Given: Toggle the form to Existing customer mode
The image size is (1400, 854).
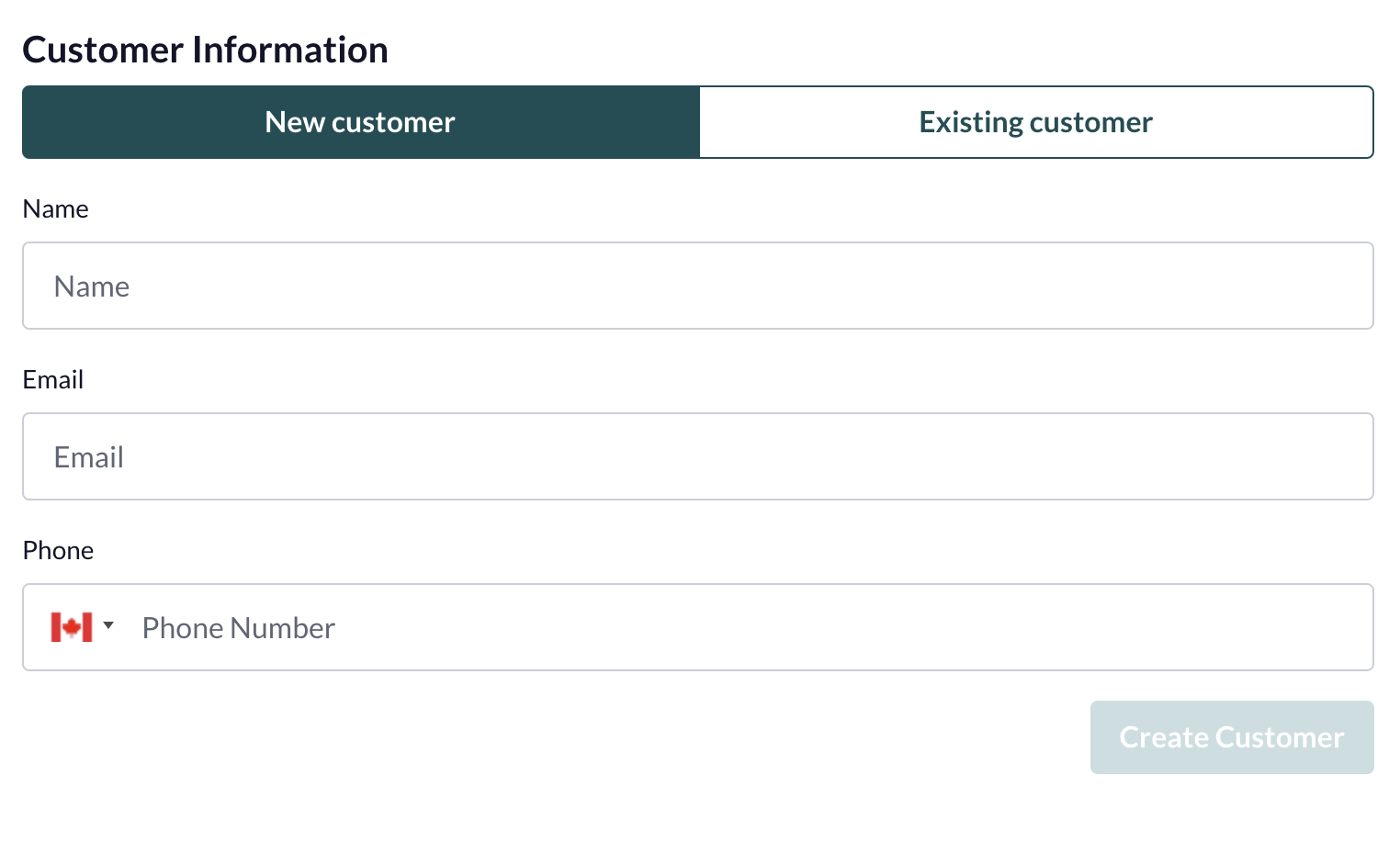Looking at the screenshot, I should coord(1036,122).
